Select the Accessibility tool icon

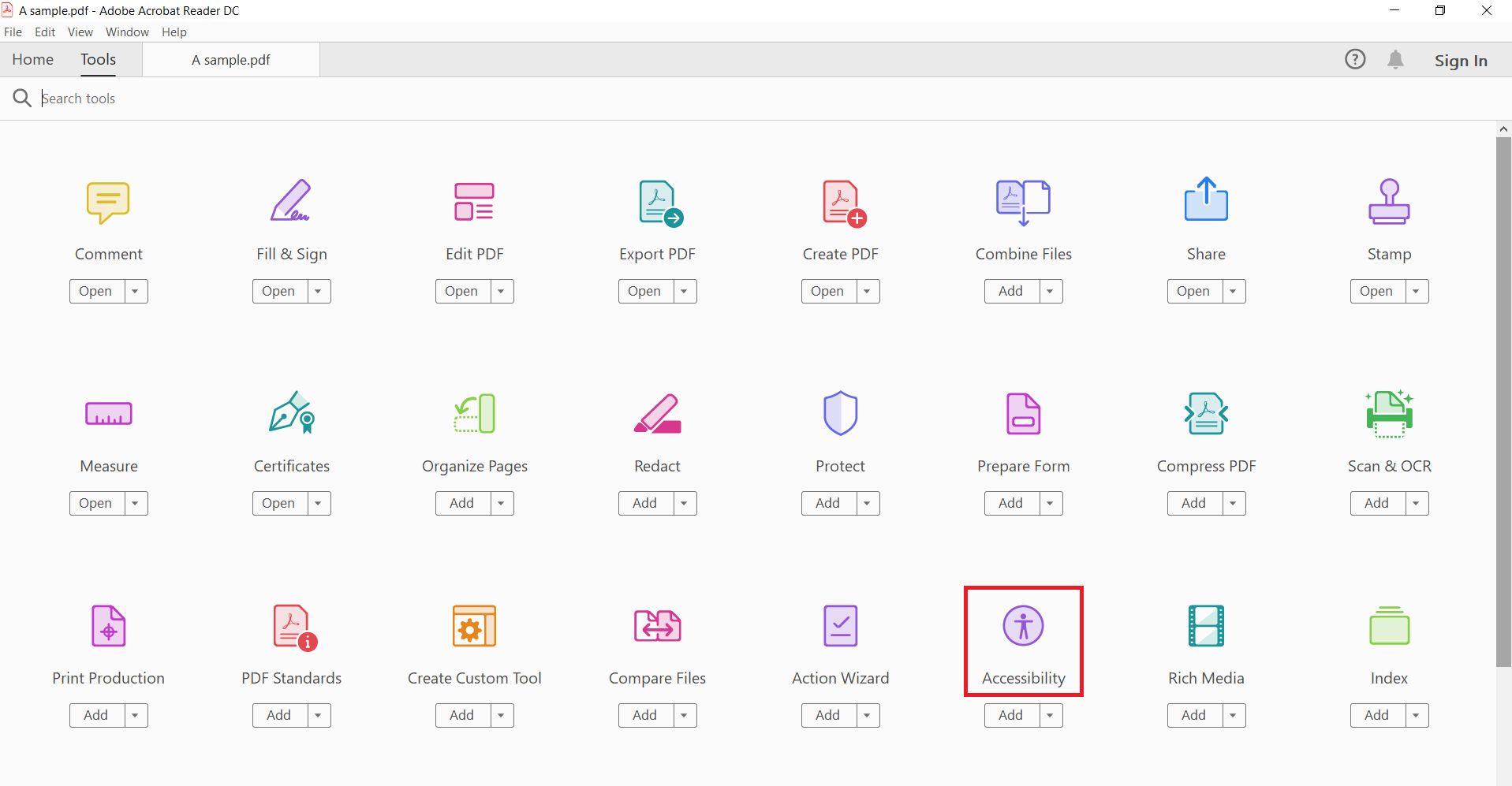click(x=1023, y=625)
